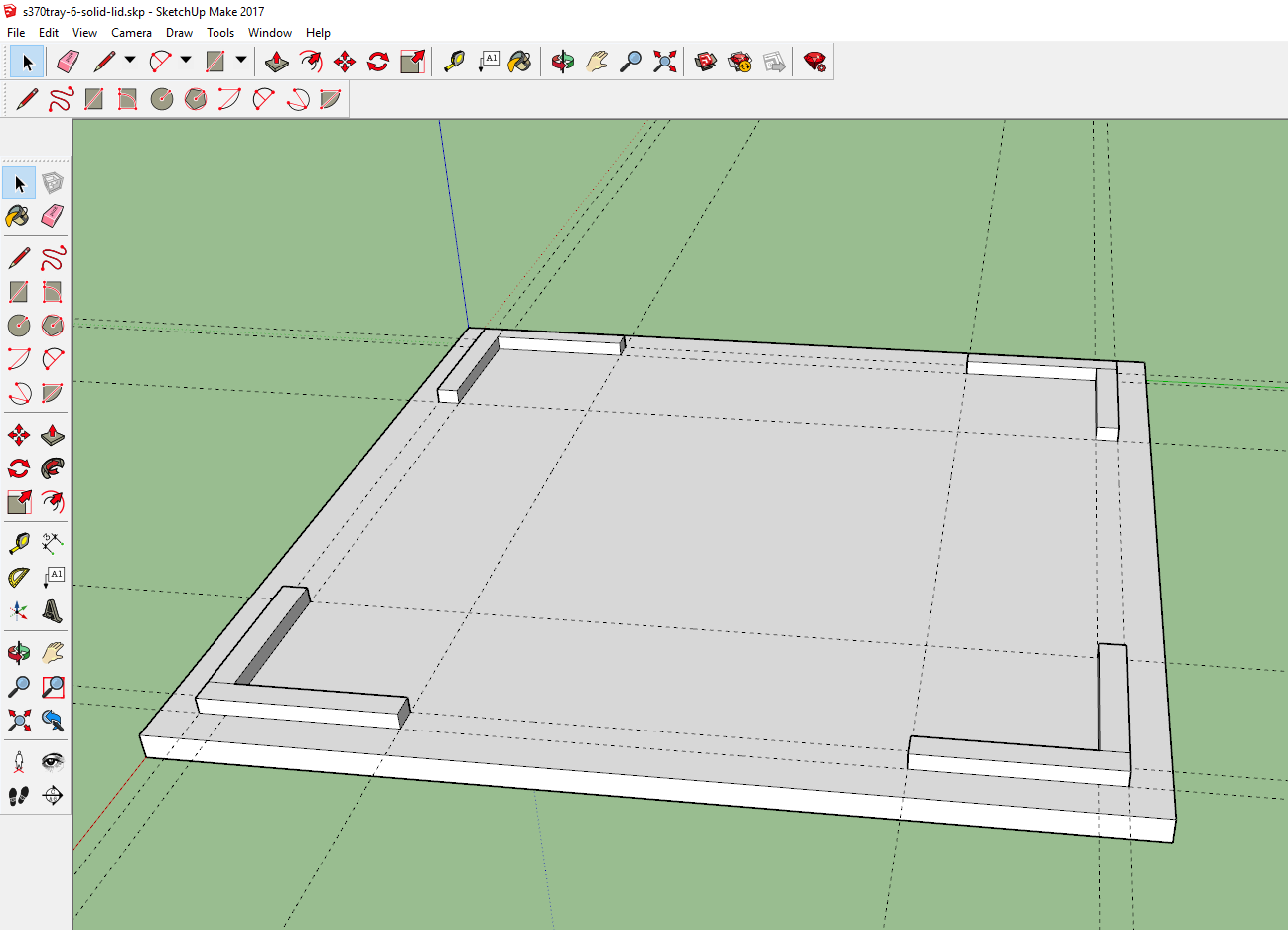Click Zoom Extents in the toolbar

(665, 61)
